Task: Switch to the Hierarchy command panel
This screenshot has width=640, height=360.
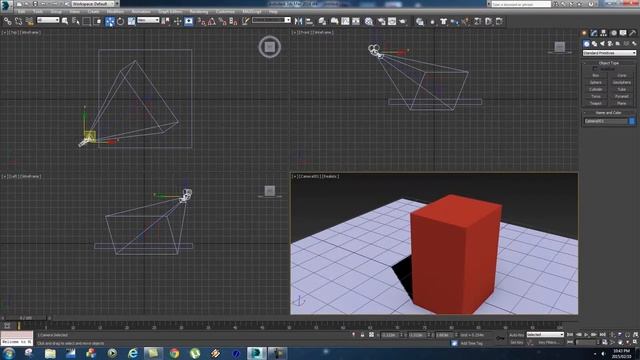Action: pyautogui.click(x=603, y=33)
